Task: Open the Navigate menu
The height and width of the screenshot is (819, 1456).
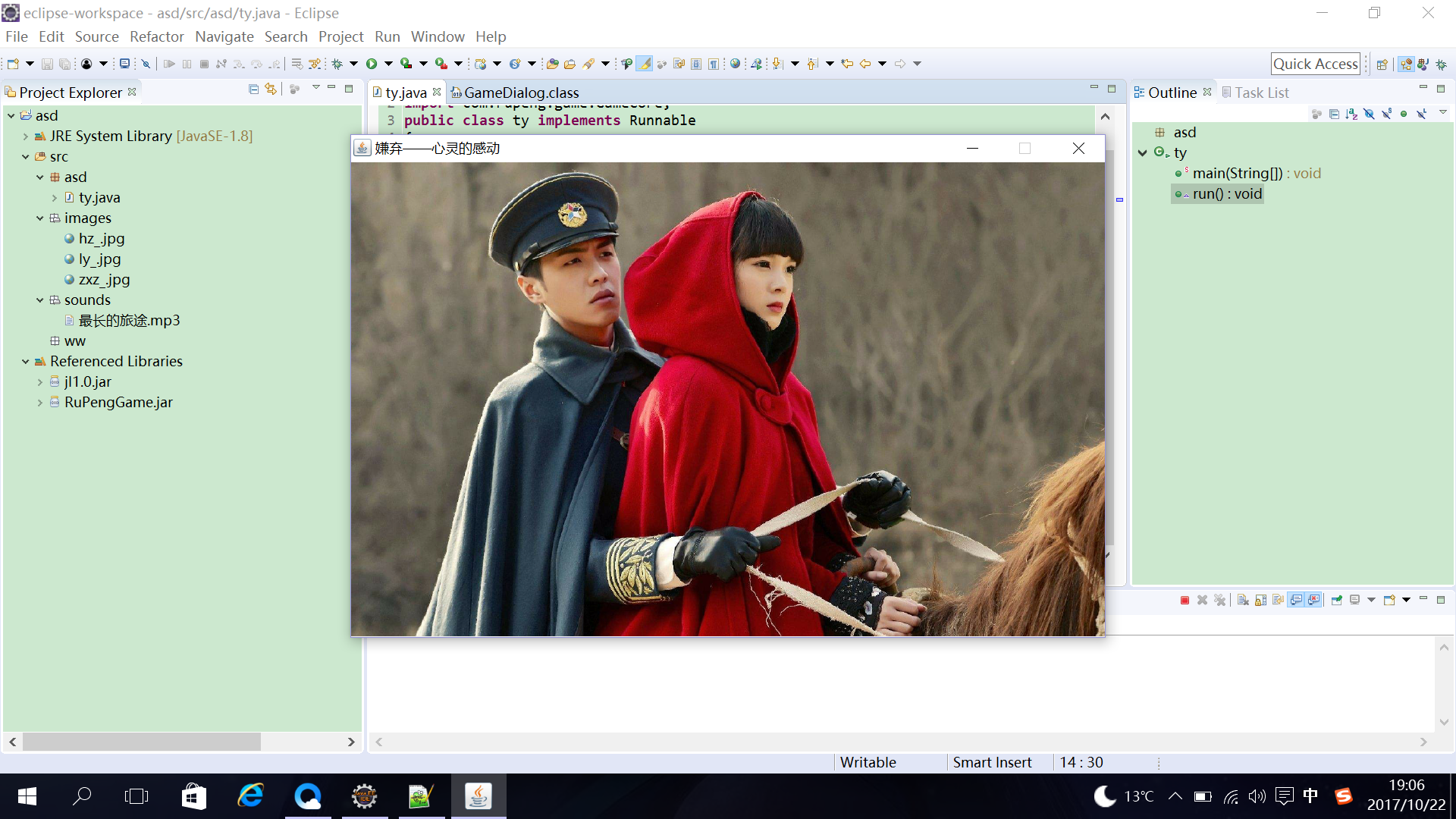Action: 224,36
